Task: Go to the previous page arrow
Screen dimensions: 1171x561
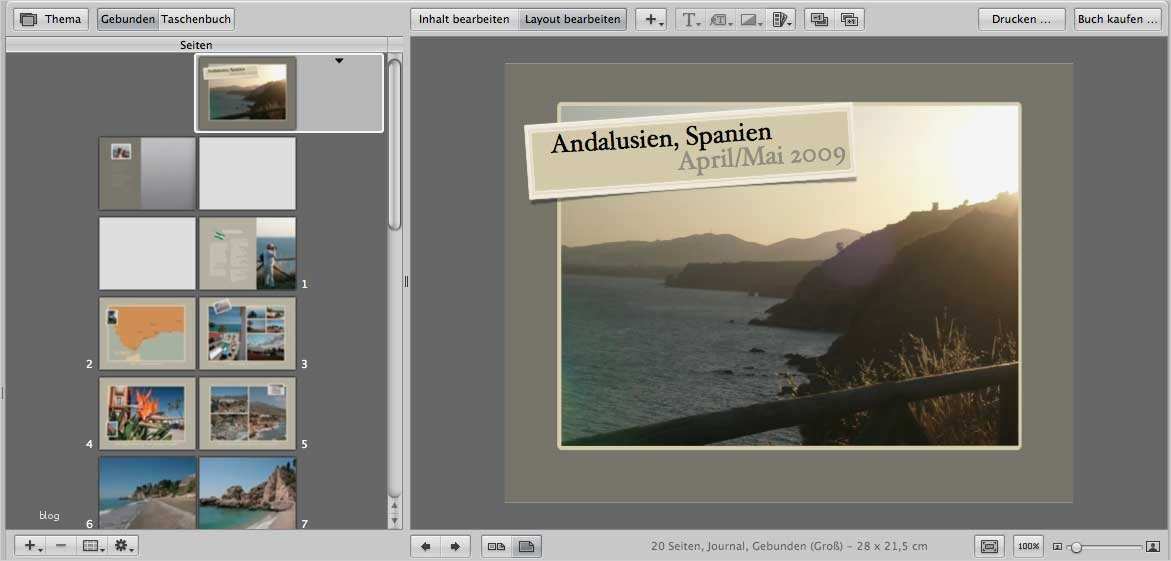Action: [426, 546]
